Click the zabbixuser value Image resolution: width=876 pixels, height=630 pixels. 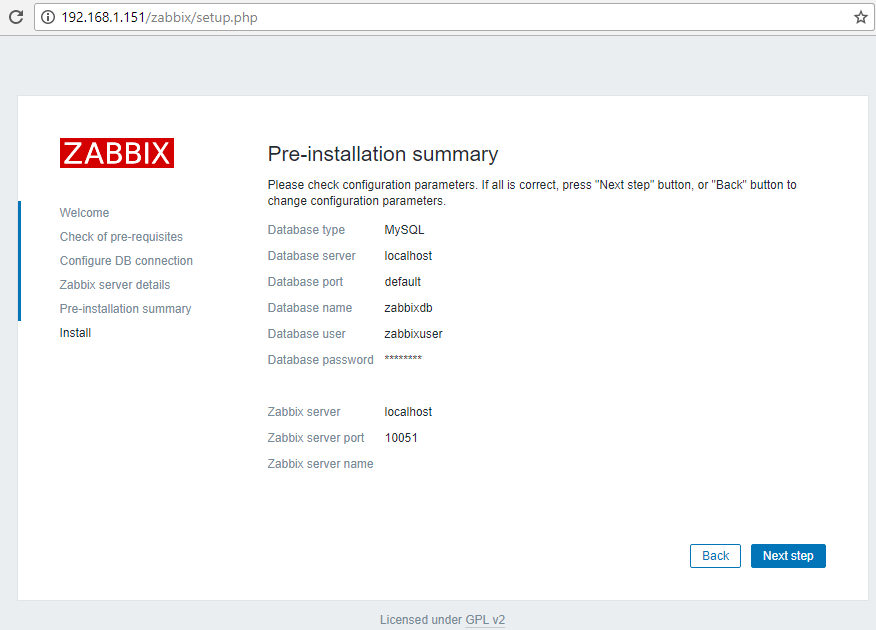413,334
